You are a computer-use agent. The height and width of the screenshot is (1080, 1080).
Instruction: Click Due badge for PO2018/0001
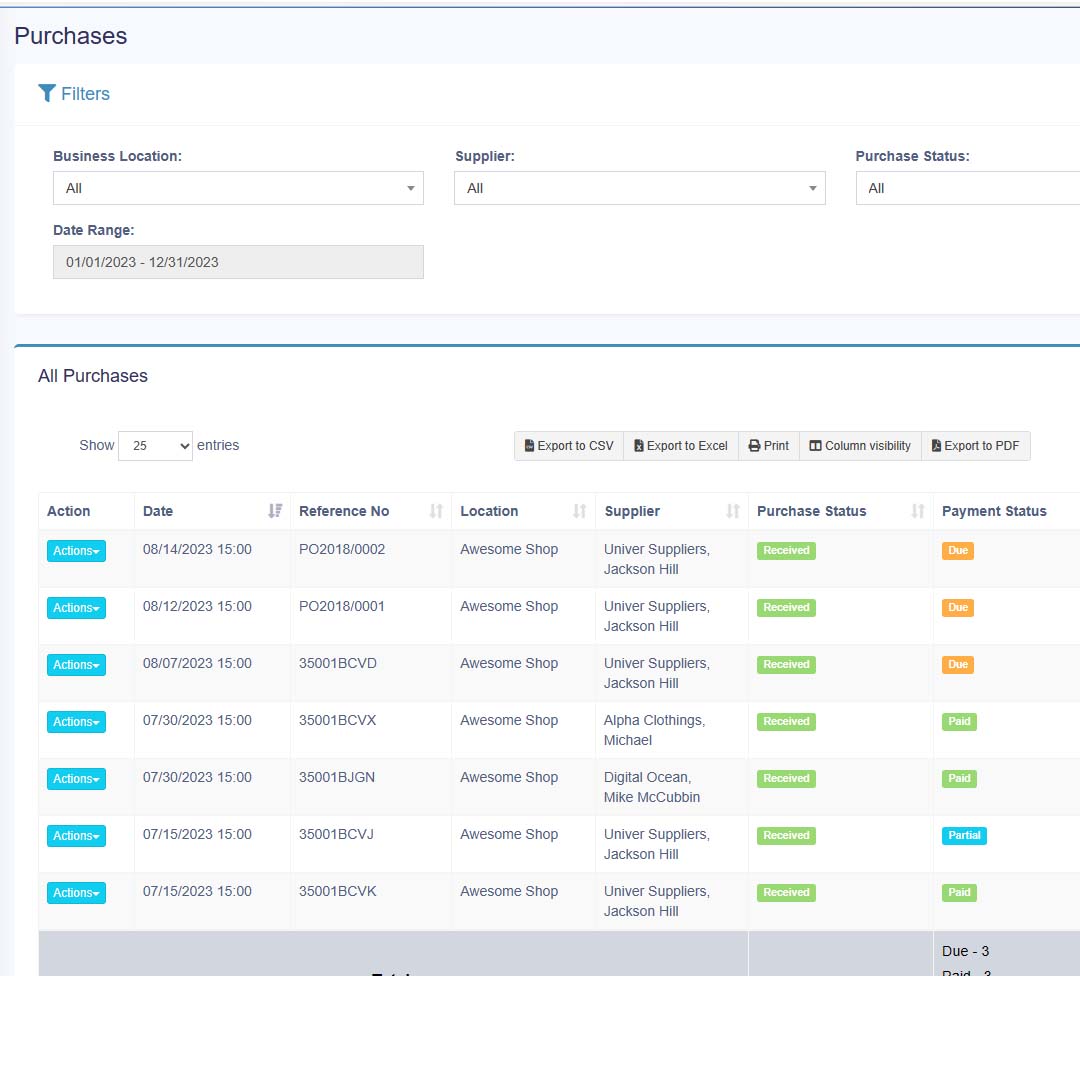coord(957,608)
